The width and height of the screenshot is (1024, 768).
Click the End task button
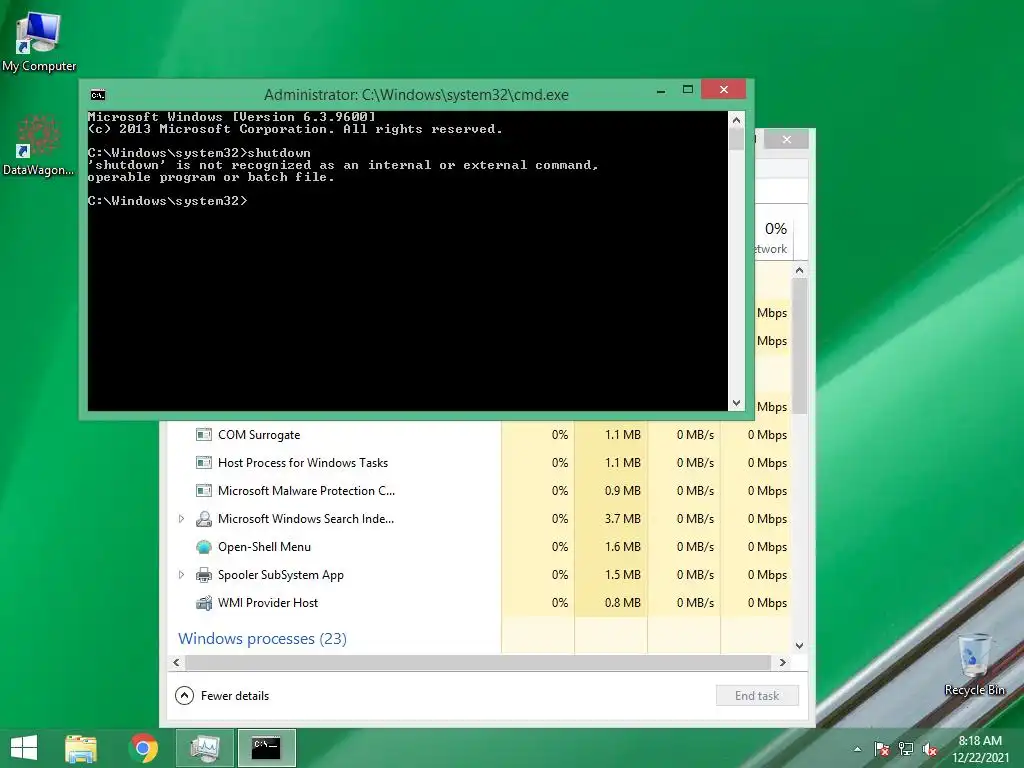pyautogui.click(x=757, y=696)
